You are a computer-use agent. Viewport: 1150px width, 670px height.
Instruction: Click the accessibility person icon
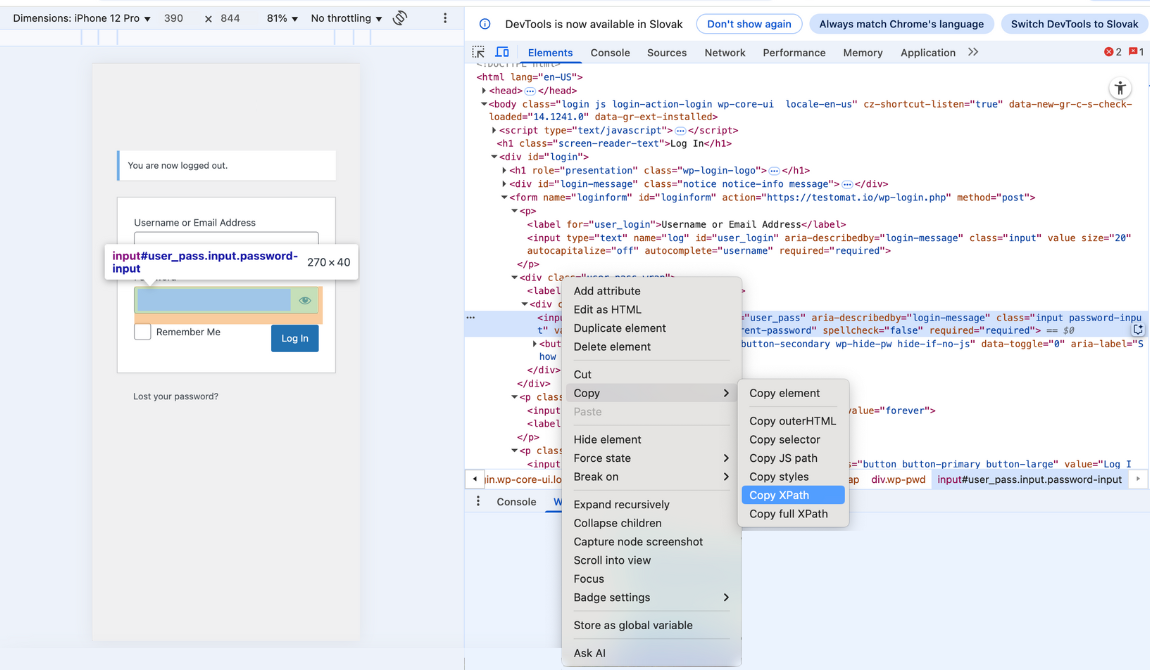click(x=1120, y=88)
